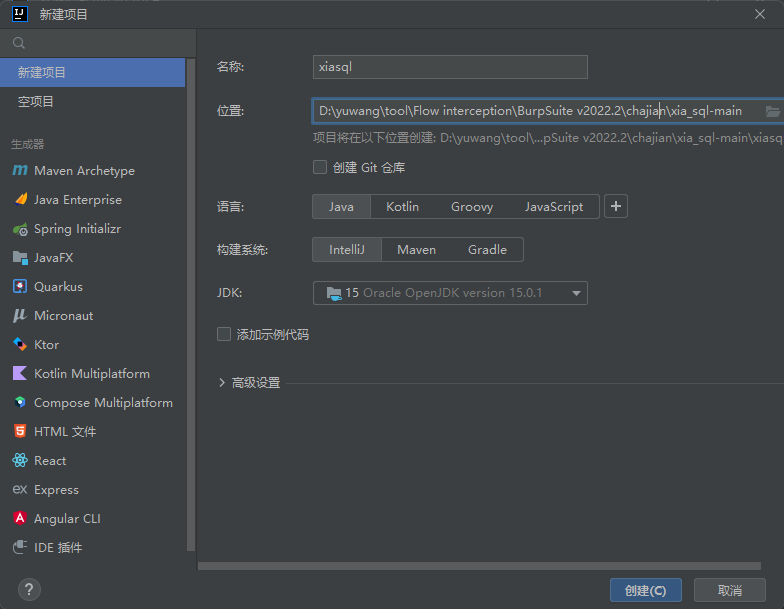Select Java as the language
784x609 pixels.
[x=341, y=206]
